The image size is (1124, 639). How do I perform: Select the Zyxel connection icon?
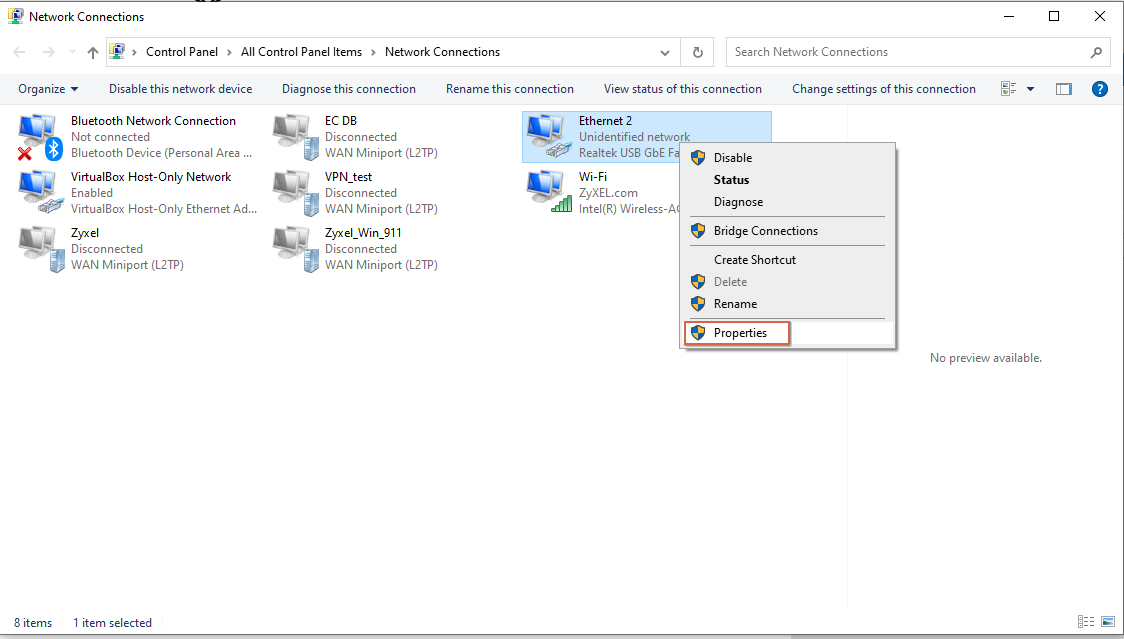coord(40,248)
